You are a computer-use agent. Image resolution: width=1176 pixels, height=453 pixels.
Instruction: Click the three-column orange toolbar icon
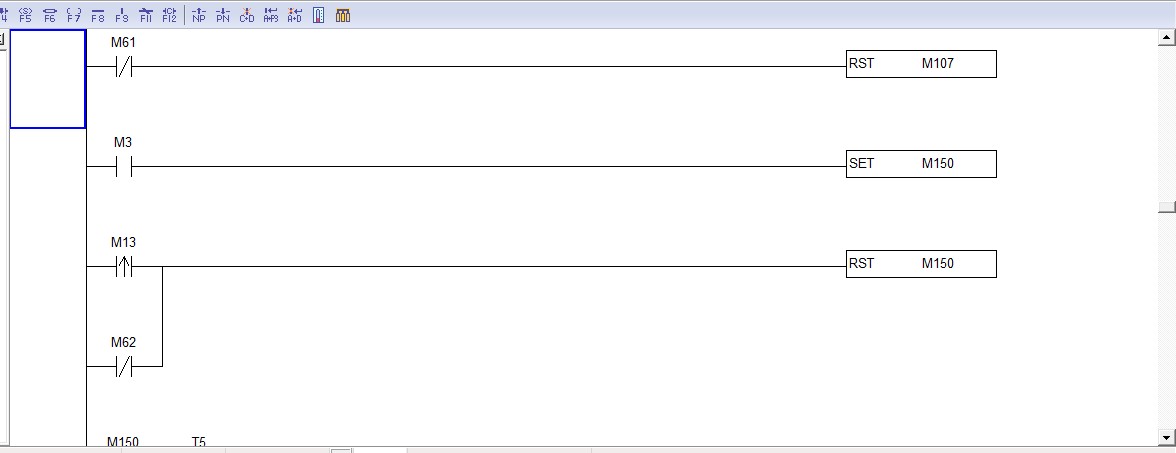[x=342, y=15]
